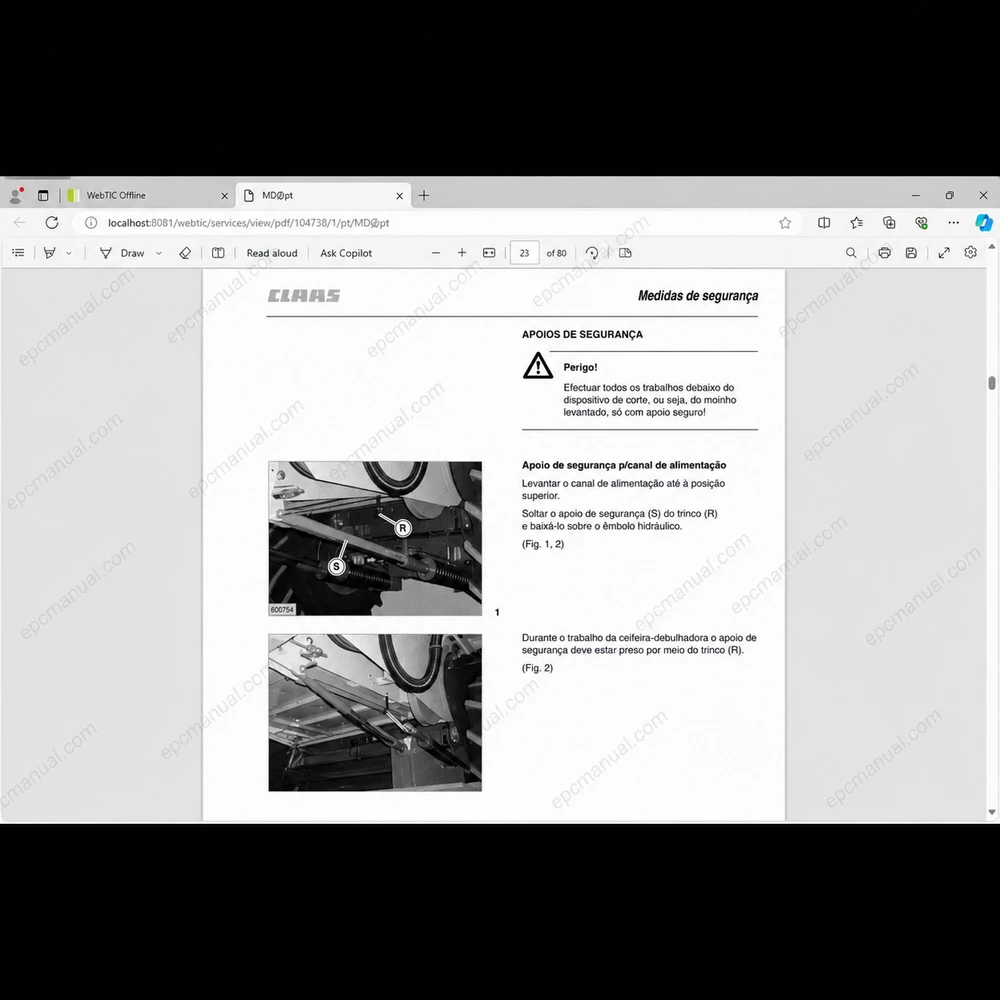
Task: Select the Highlight tool
Action: pyautogui.click(x=49, y=253)
